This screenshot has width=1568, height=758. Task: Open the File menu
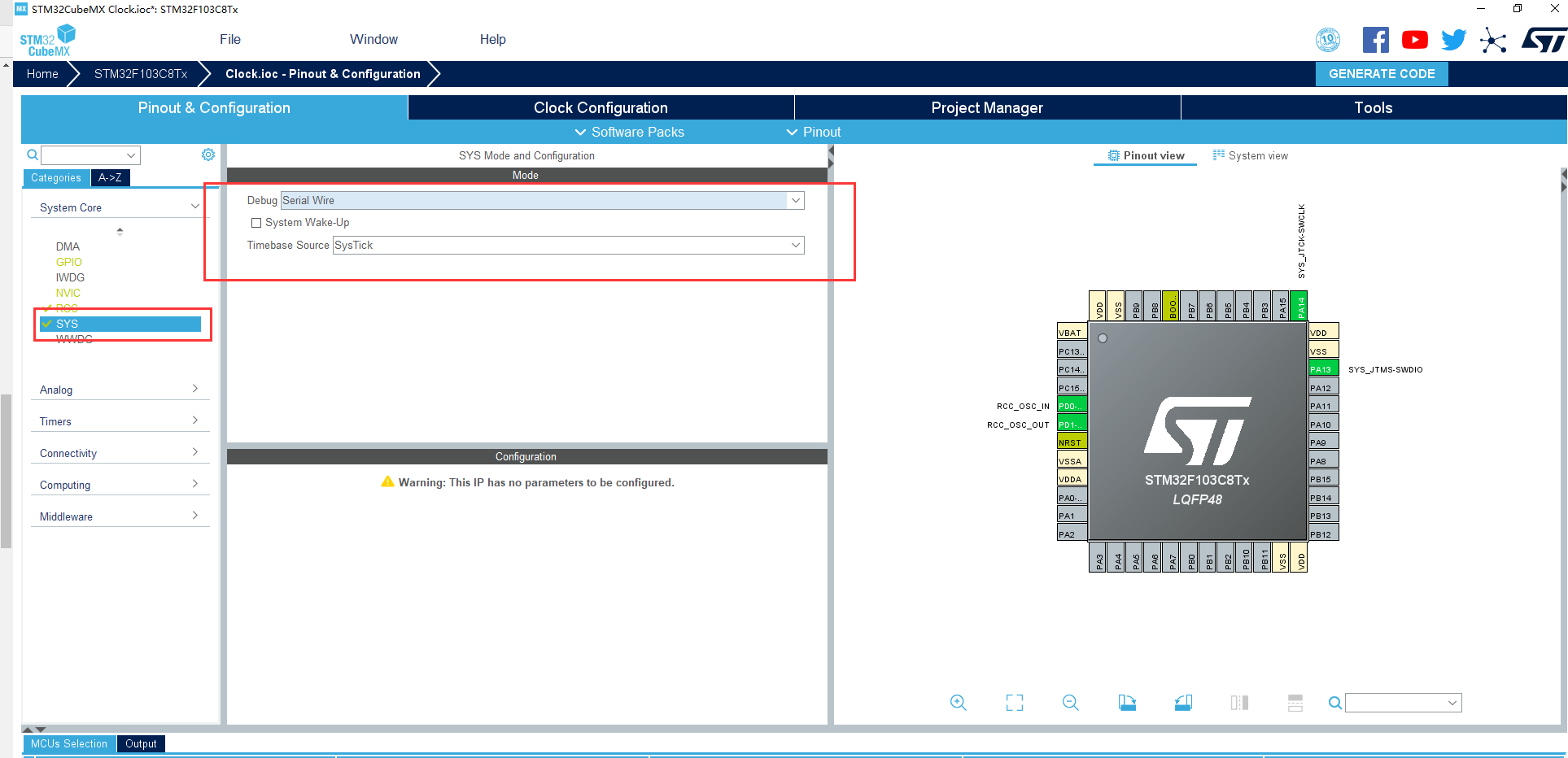pyautogui.click(x=230, y=39)
